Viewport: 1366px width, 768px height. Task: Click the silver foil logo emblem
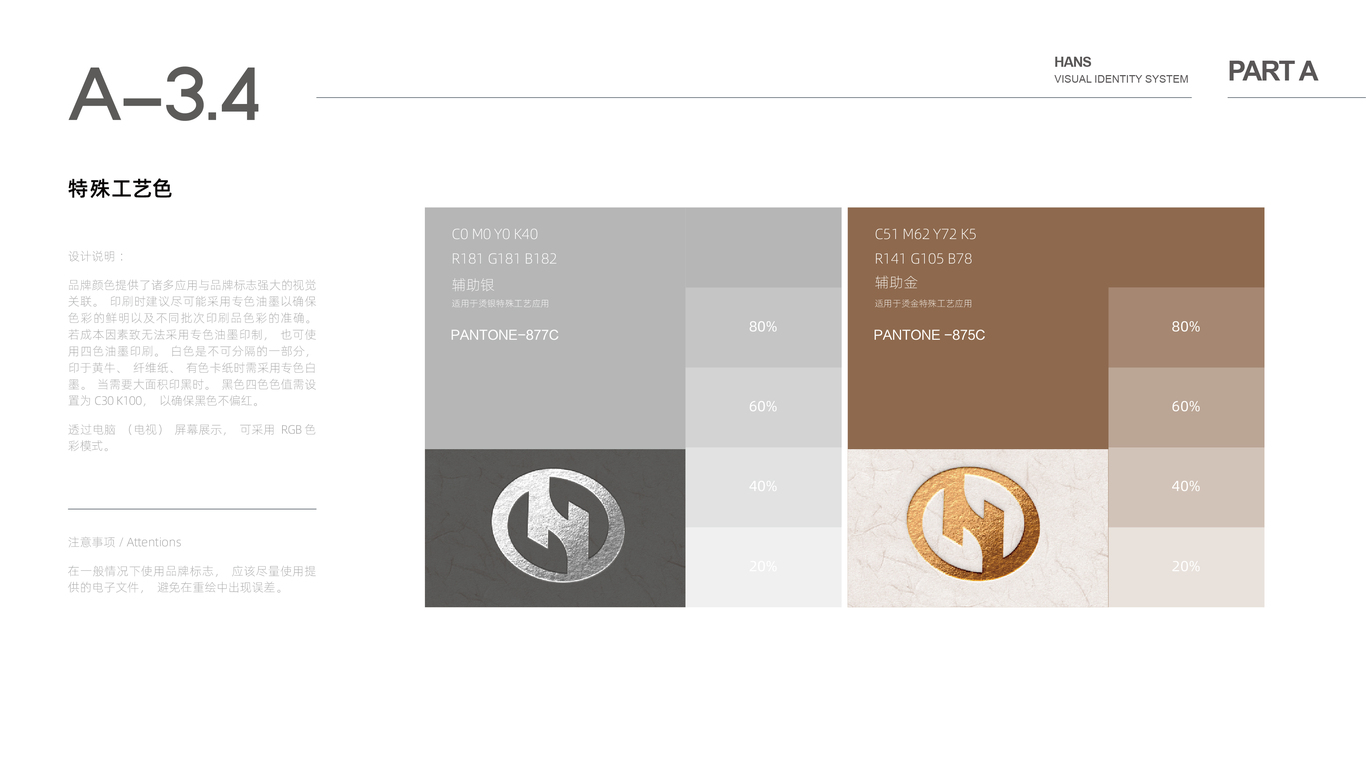pos(557,525)
